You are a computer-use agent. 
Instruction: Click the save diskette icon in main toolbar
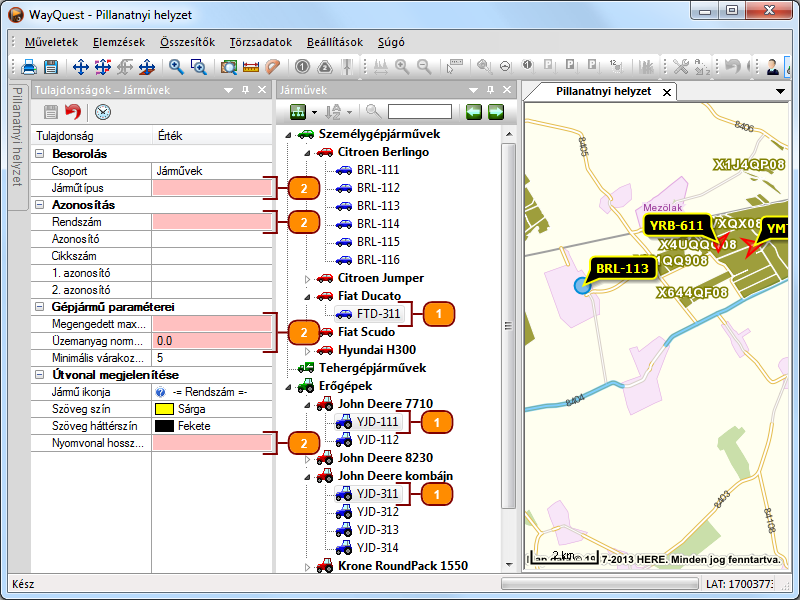tap(50, 67)
